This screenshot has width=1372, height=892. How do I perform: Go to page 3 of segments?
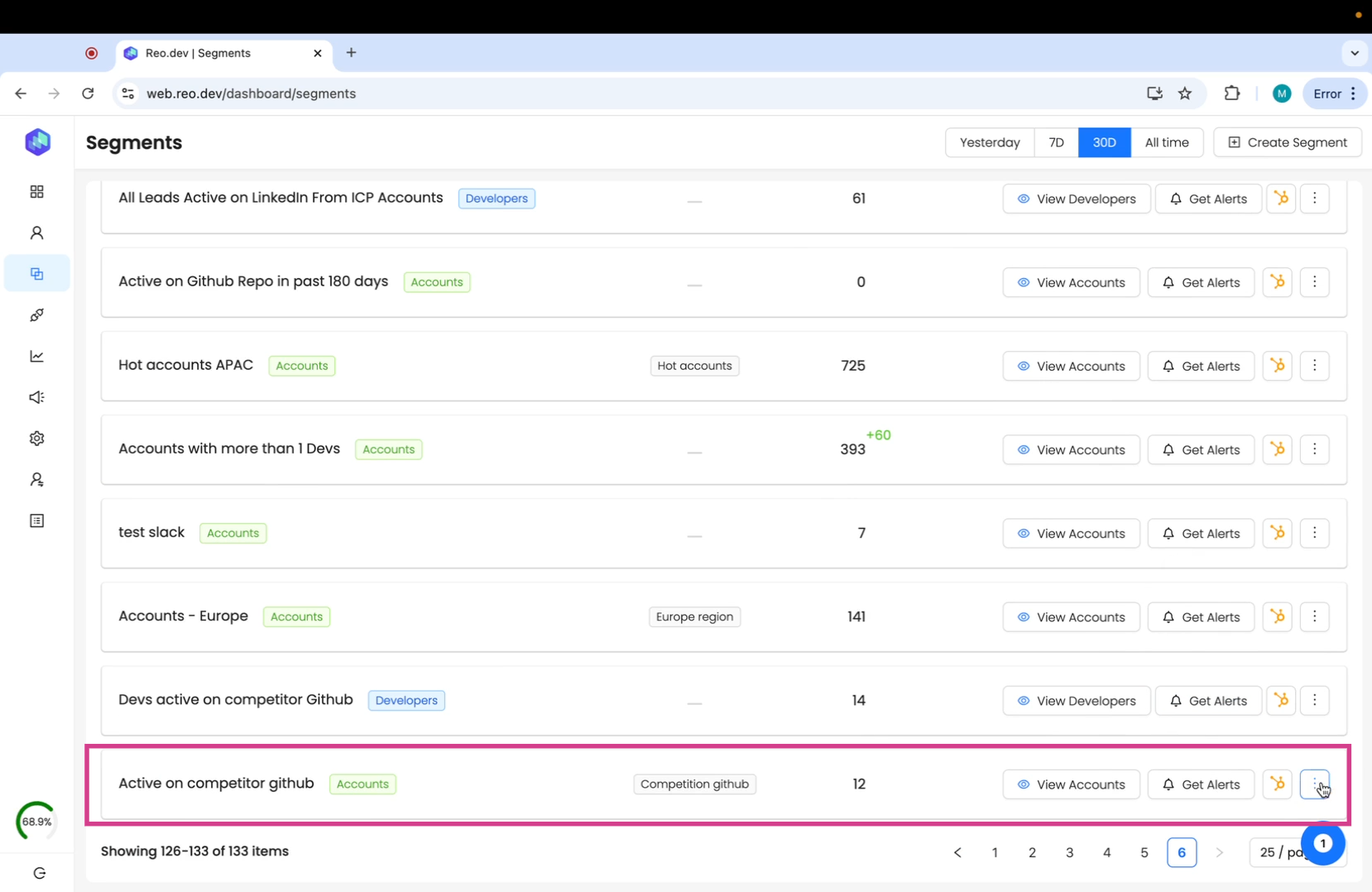1069,852
